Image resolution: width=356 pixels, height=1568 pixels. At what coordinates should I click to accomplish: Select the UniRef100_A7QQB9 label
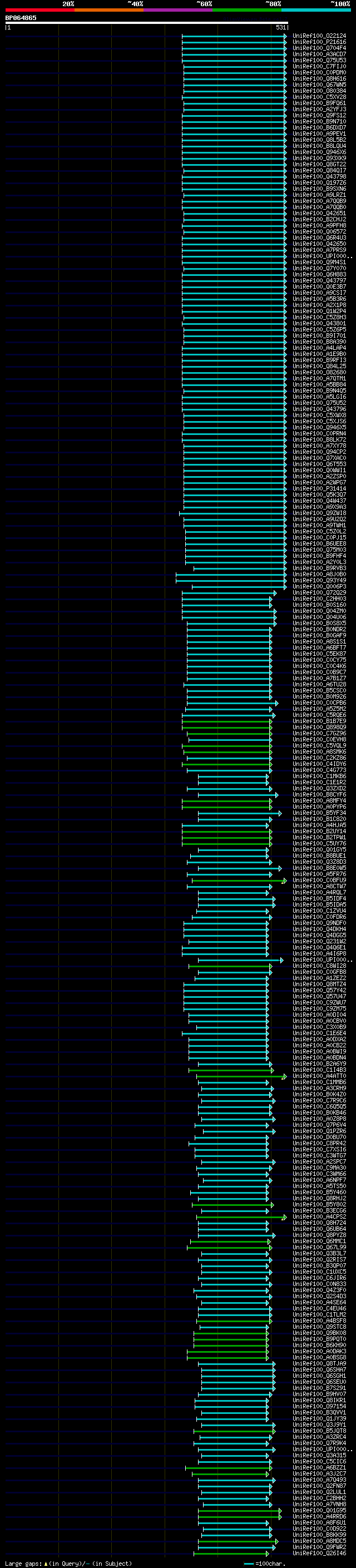319,201
